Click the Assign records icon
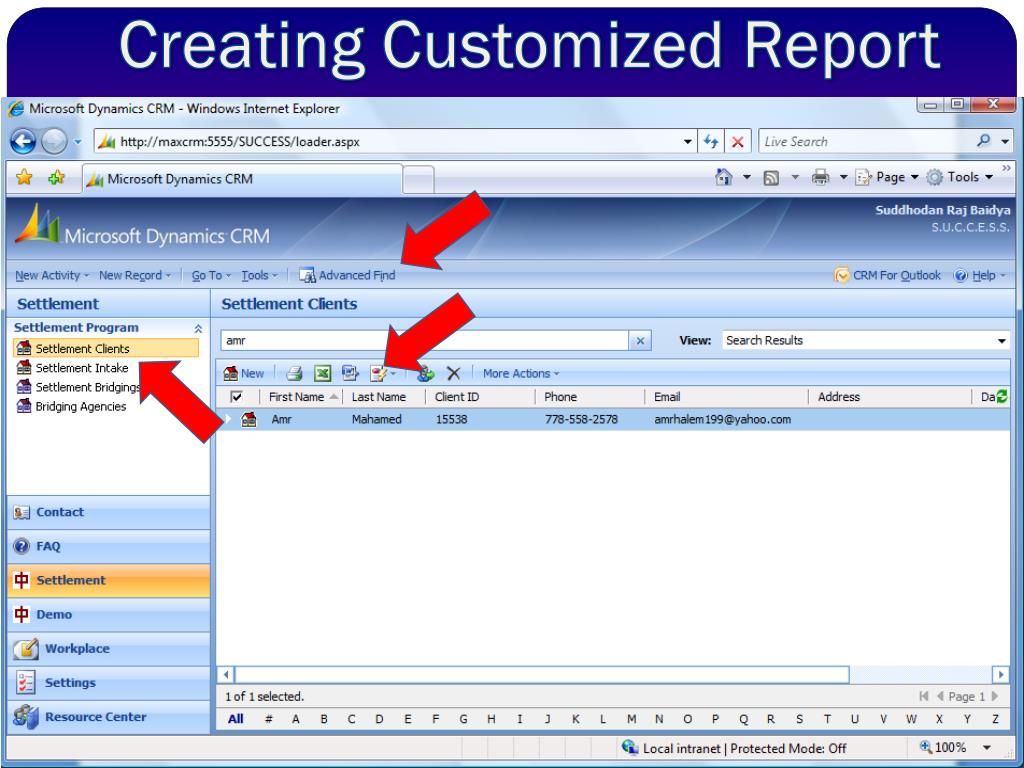Screen dimensions: 1024x768 point(426,374)
